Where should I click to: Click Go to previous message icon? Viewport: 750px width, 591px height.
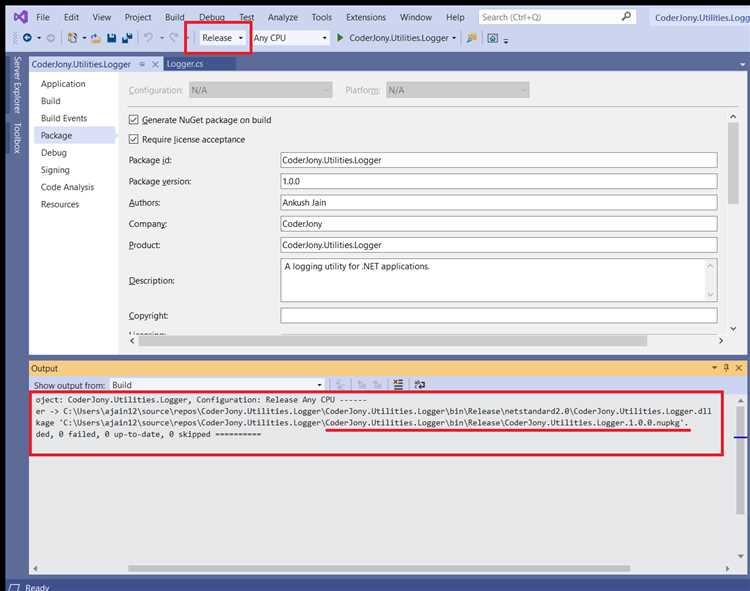point(362,384)
